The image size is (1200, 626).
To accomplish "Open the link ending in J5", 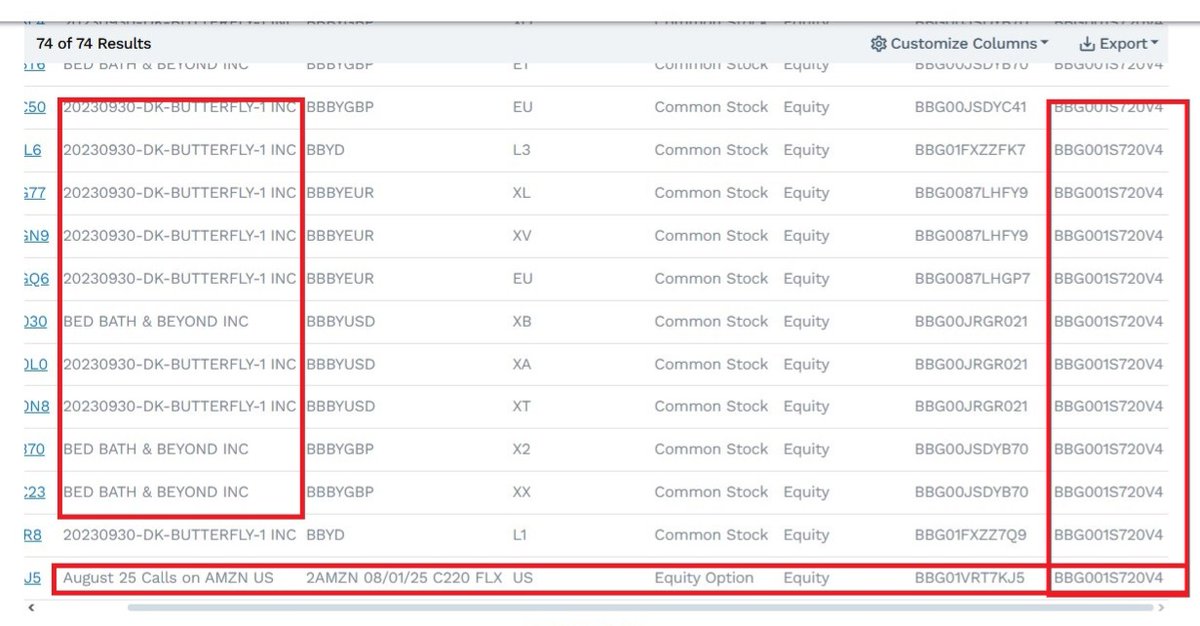I will 33,578.
